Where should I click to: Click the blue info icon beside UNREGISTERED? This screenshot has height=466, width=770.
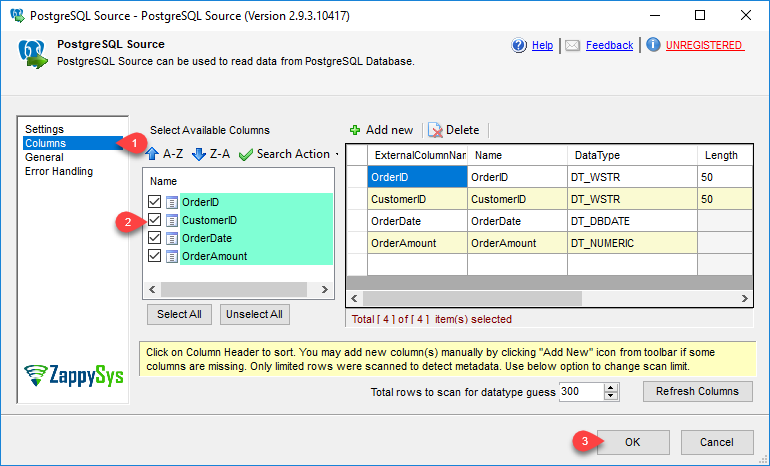653,45
